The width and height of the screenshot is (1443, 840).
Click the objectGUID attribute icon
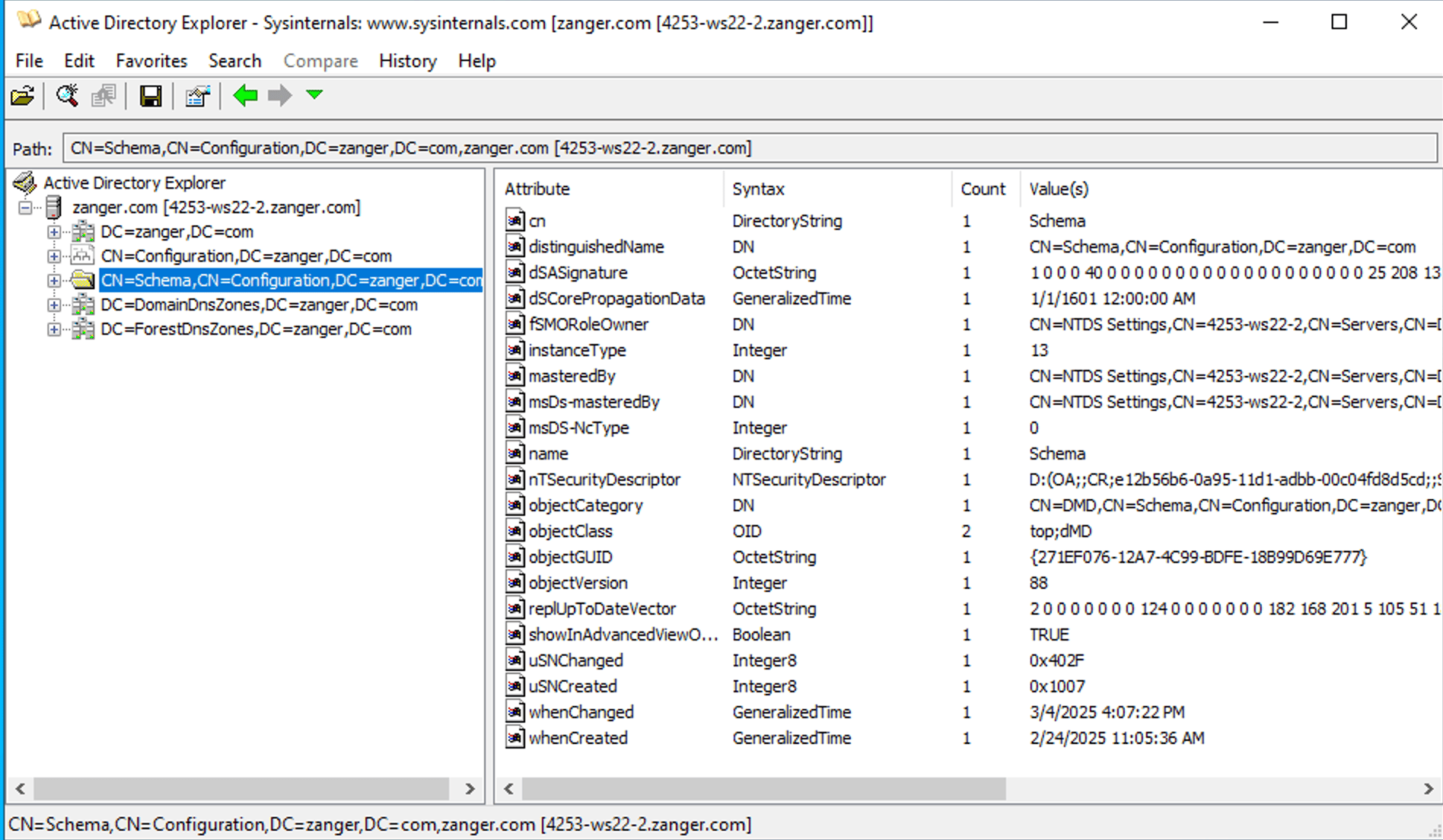[x=514, y=557]
